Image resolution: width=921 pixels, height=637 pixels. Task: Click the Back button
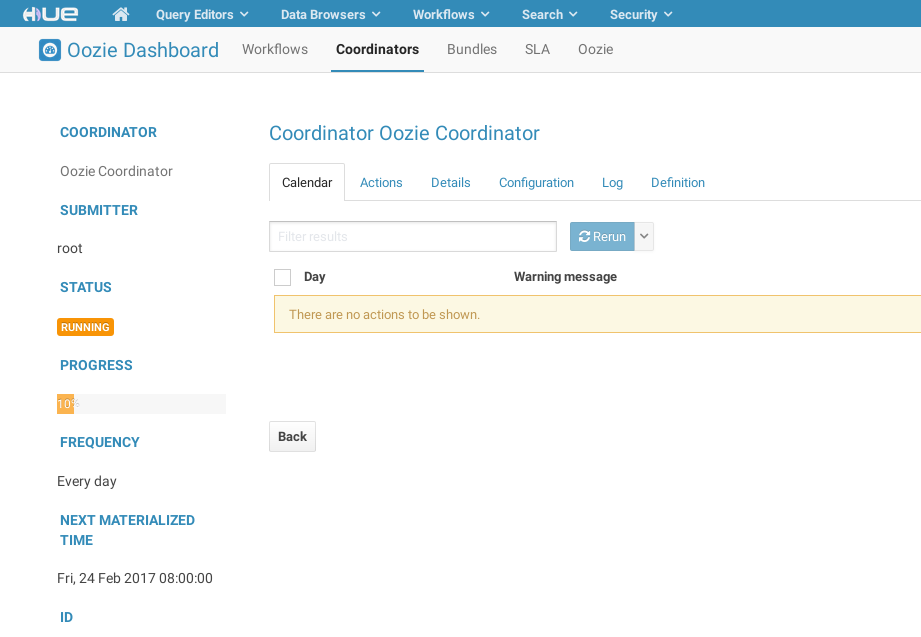click(292, 436)
